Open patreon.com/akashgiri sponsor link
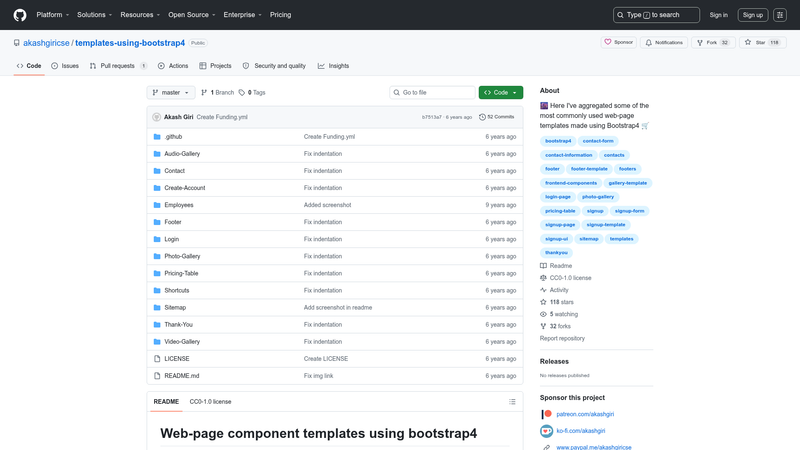 [x=585, y=414]
